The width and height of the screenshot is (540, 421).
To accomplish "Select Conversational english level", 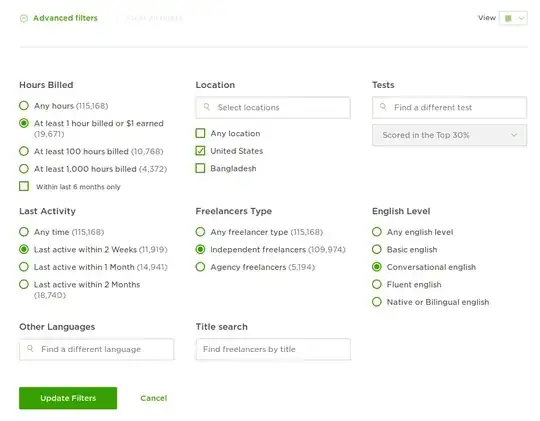I will tap(377, 267).
